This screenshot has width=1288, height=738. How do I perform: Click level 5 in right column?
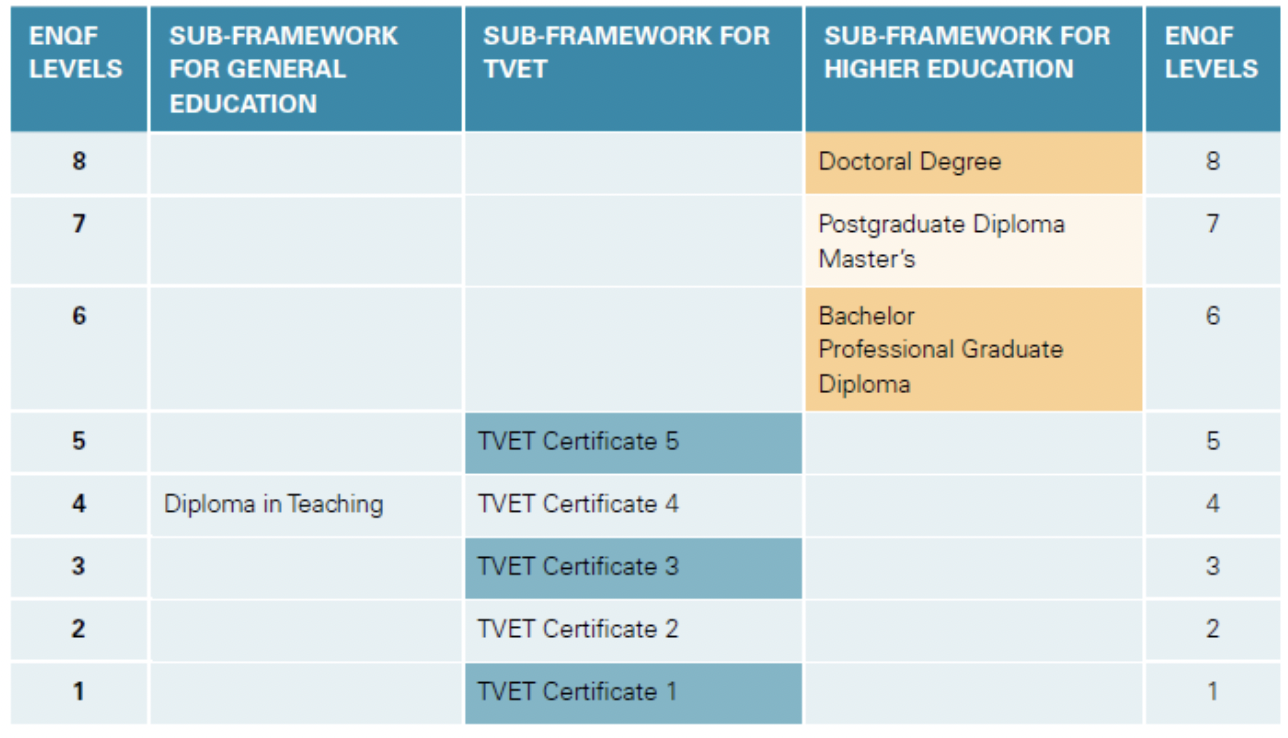coord(1212,441)
